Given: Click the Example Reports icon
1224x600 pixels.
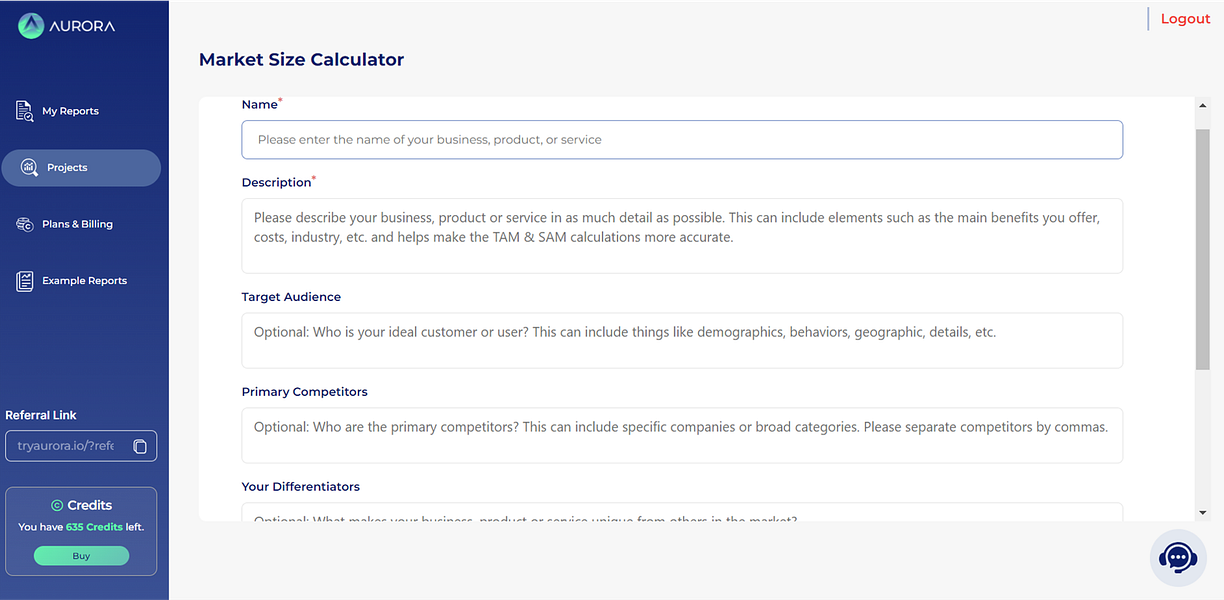Looking at the screenshot, I should point(24,281).
